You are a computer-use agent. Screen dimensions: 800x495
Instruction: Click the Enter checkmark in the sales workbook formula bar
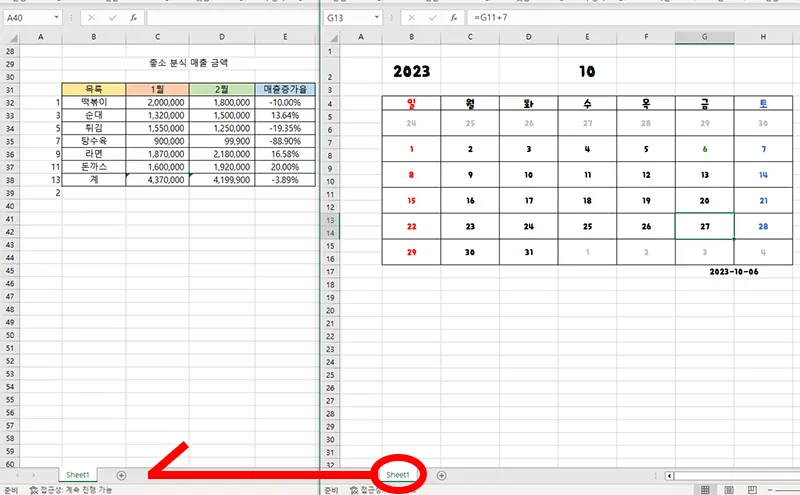point(112,18)
